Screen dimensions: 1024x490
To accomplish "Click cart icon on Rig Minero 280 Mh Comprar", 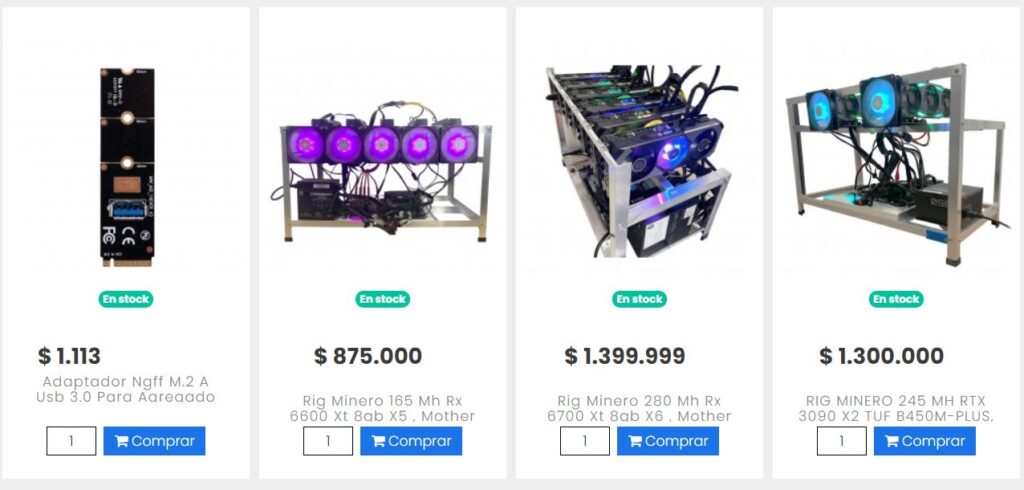I will pos(635,442).
